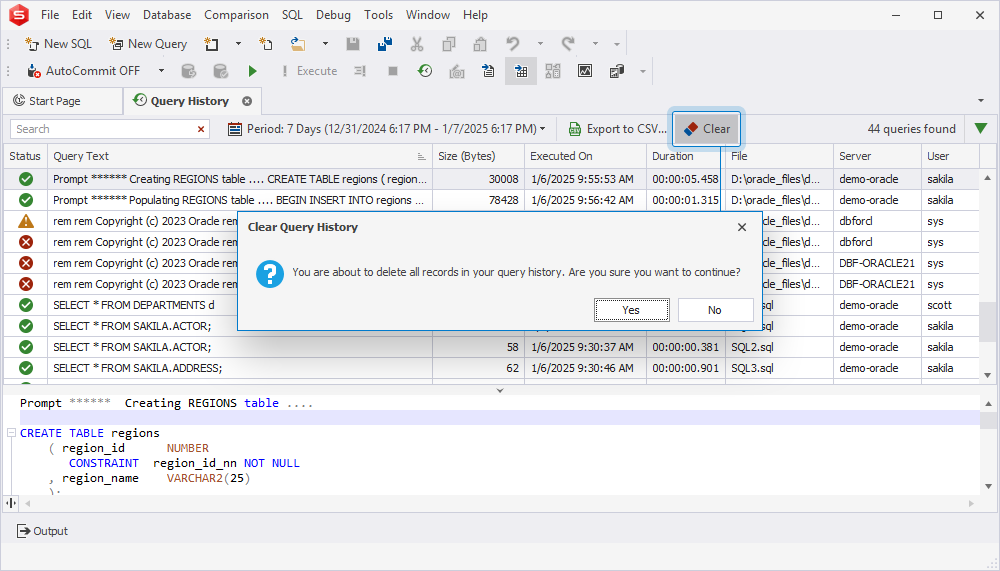Click the open file folder icon
The width and height of the screenshot is (1000, 571).
tap(298, 44)
